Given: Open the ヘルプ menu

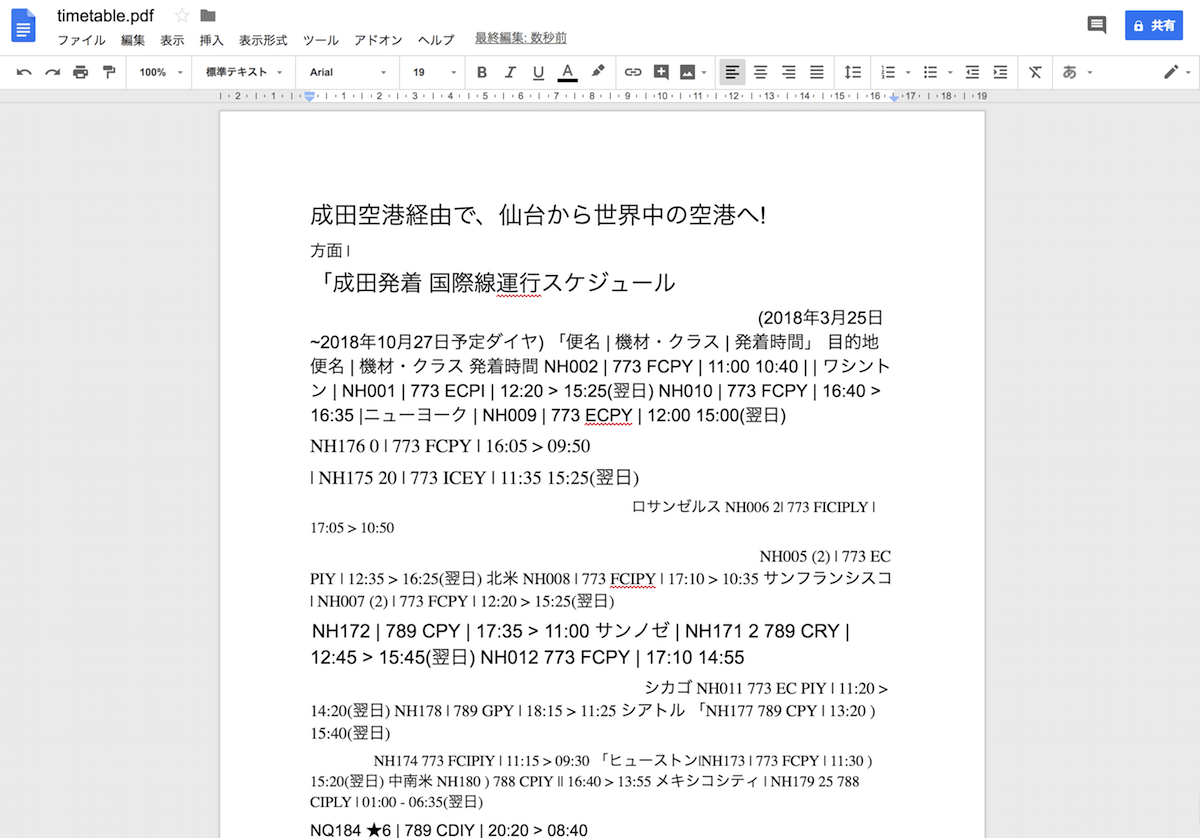Looking at the screenshot, I should [436, 40].
